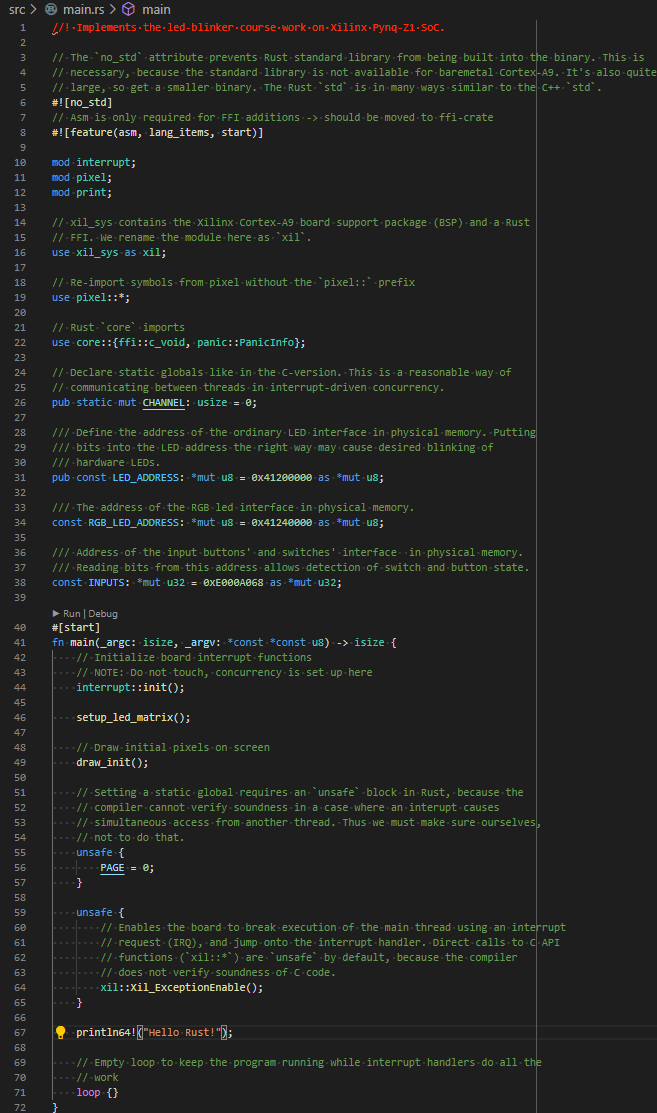
Task: Click the cube symbol icon before main
Action: pos(129,9)
